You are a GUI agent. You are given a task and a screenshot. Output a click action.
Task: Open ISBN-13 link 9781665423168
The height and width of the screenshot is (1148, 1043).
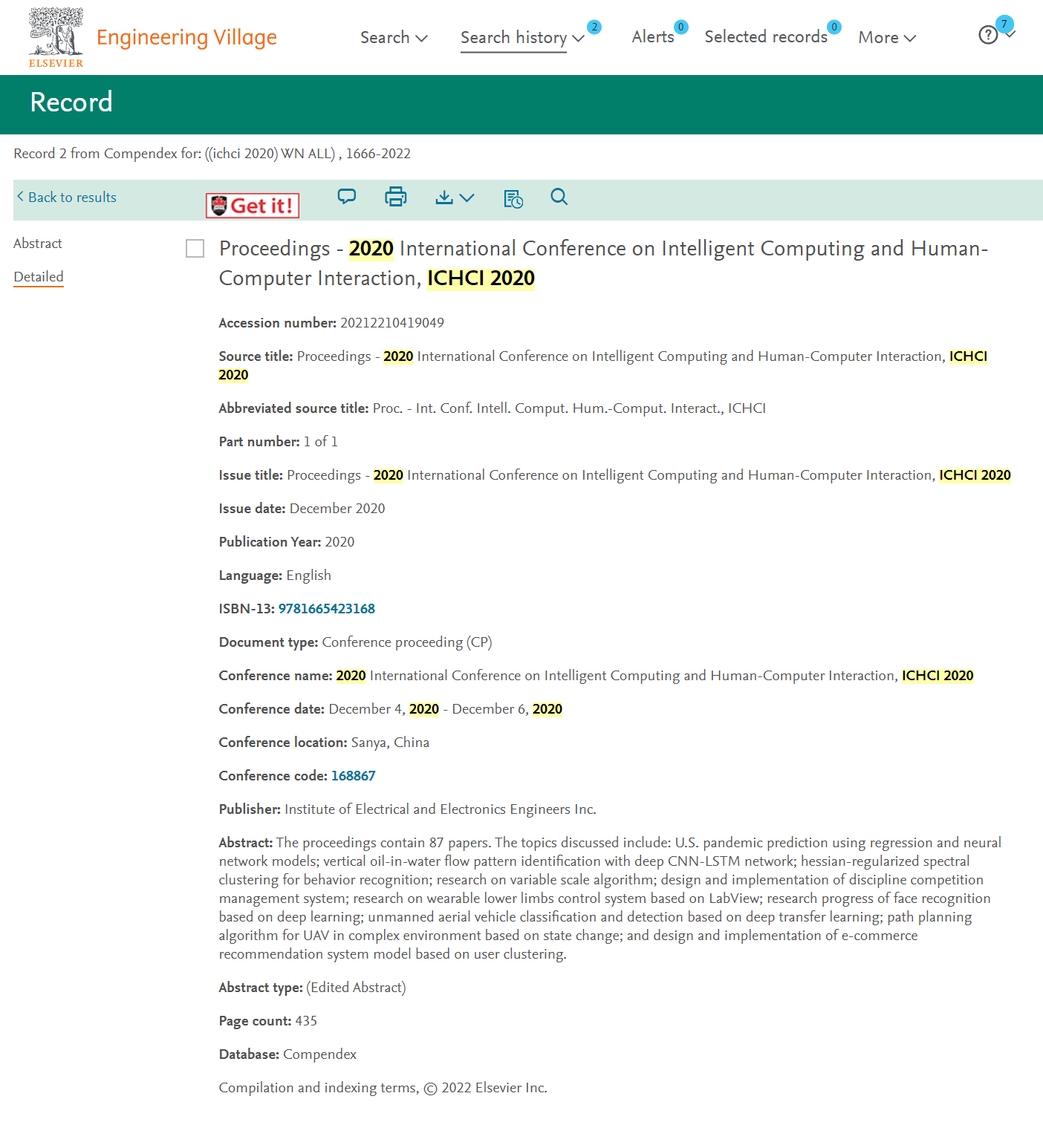pyautogui.click(x=327, y=609)
